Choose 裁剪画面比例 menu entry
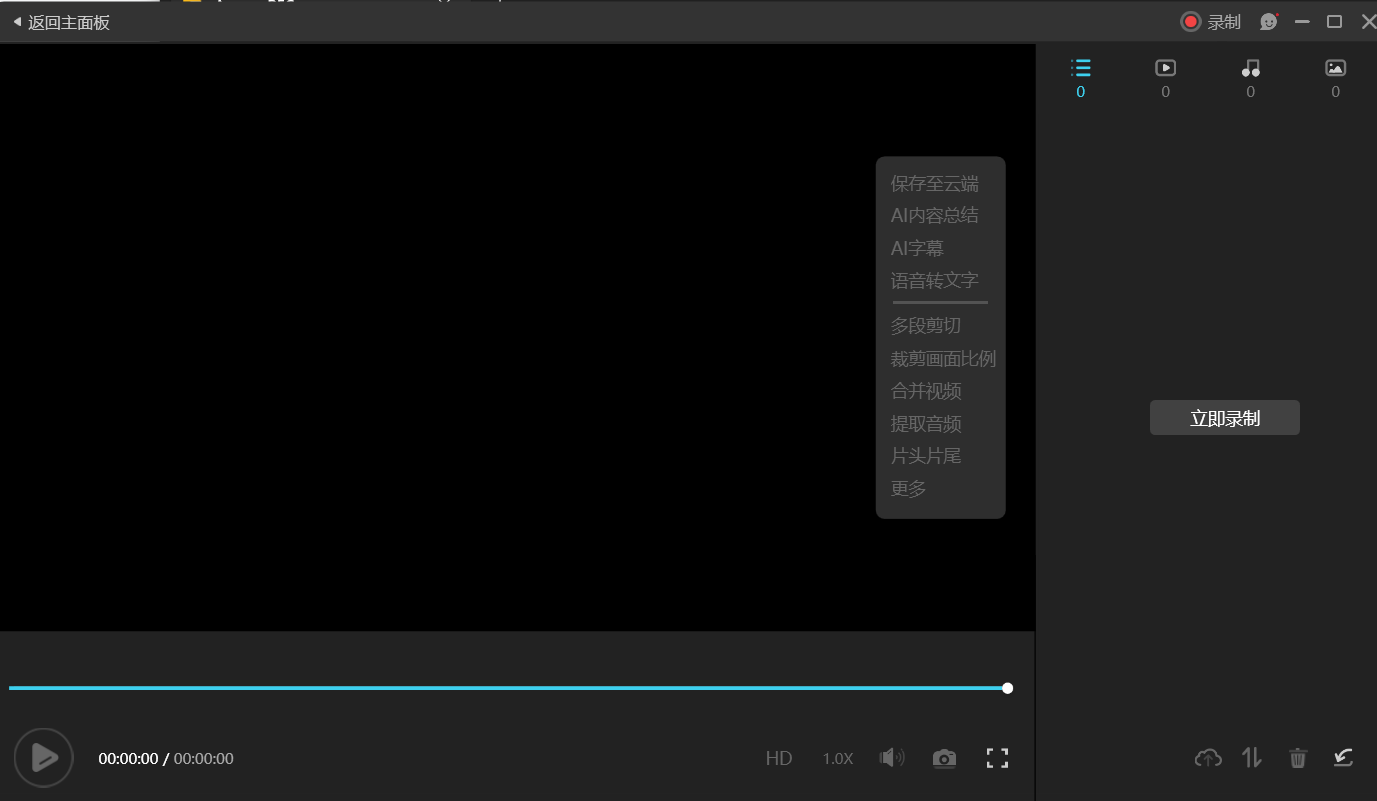1377x801 pixels. [x=943, y=358]
